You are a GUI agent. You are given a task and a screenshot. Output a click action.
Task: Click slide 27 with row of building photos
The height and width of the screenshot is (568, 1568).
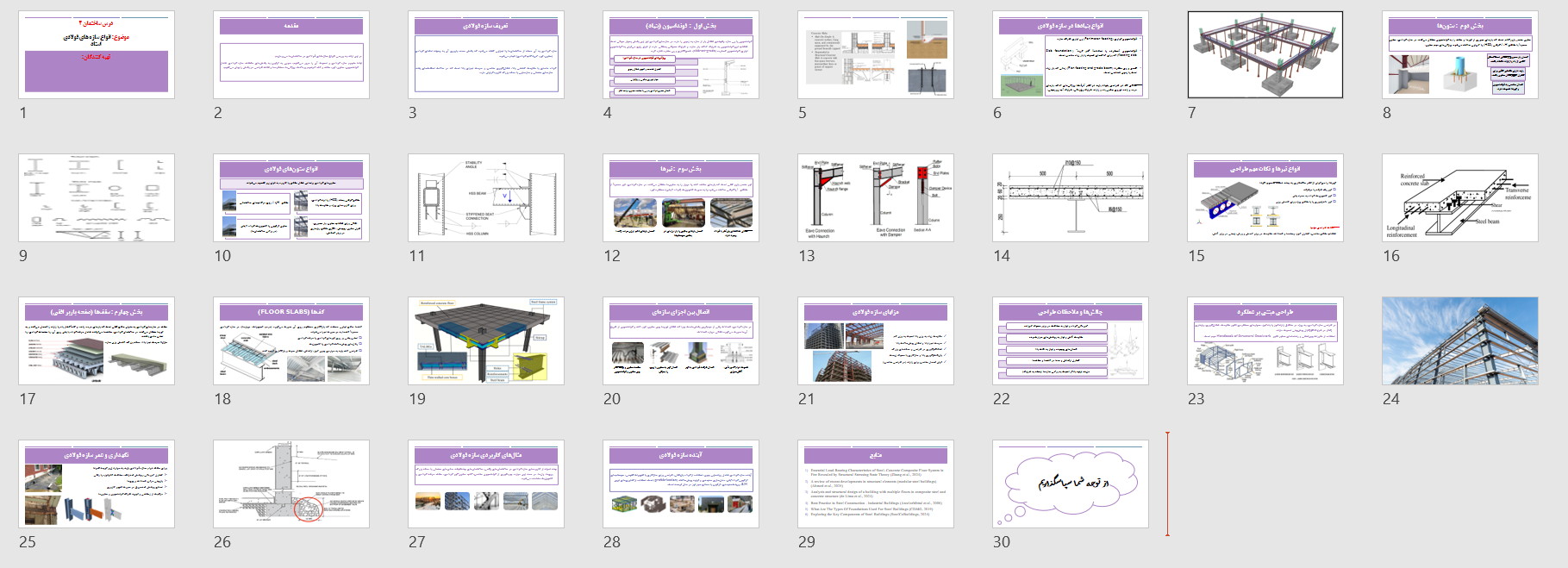486,484
